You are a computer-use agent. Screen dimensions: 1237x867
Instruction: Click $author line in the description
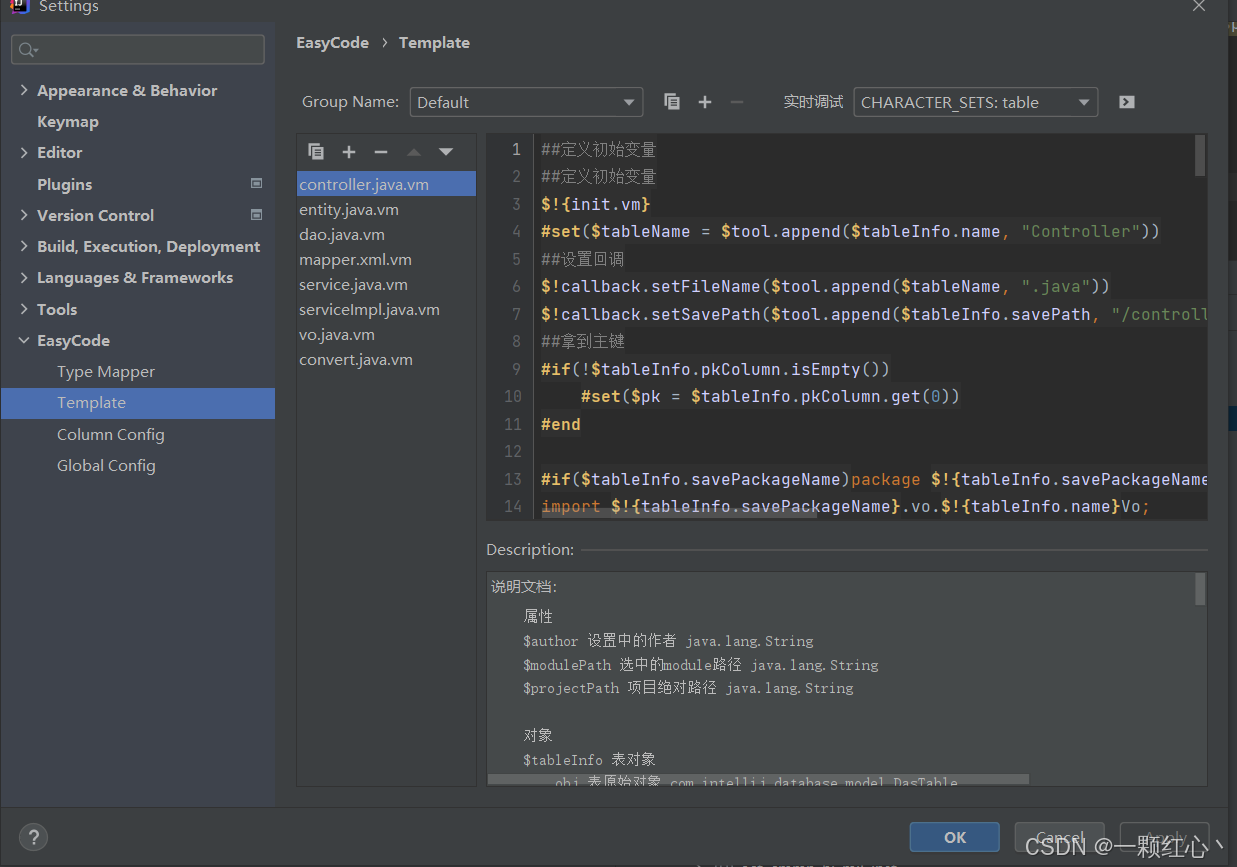click(668, 641)
